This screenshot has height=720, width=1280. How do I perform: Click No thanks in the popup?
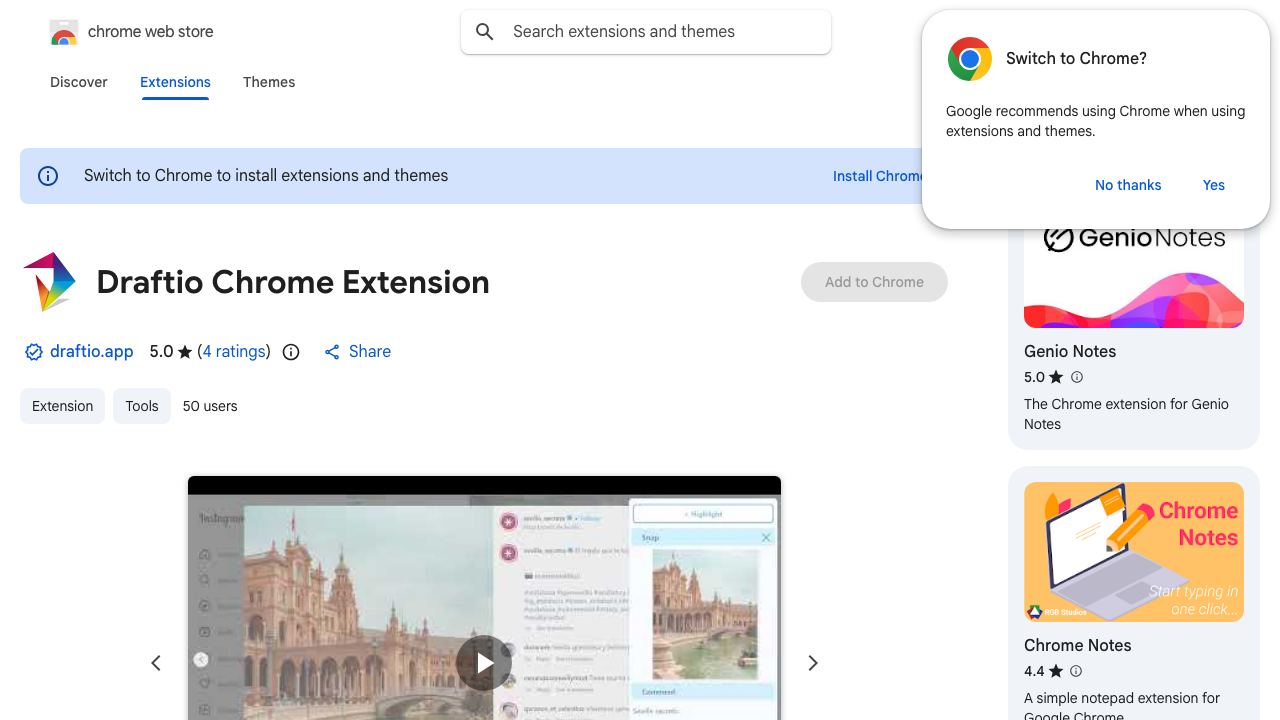[x=1128, y=185]
